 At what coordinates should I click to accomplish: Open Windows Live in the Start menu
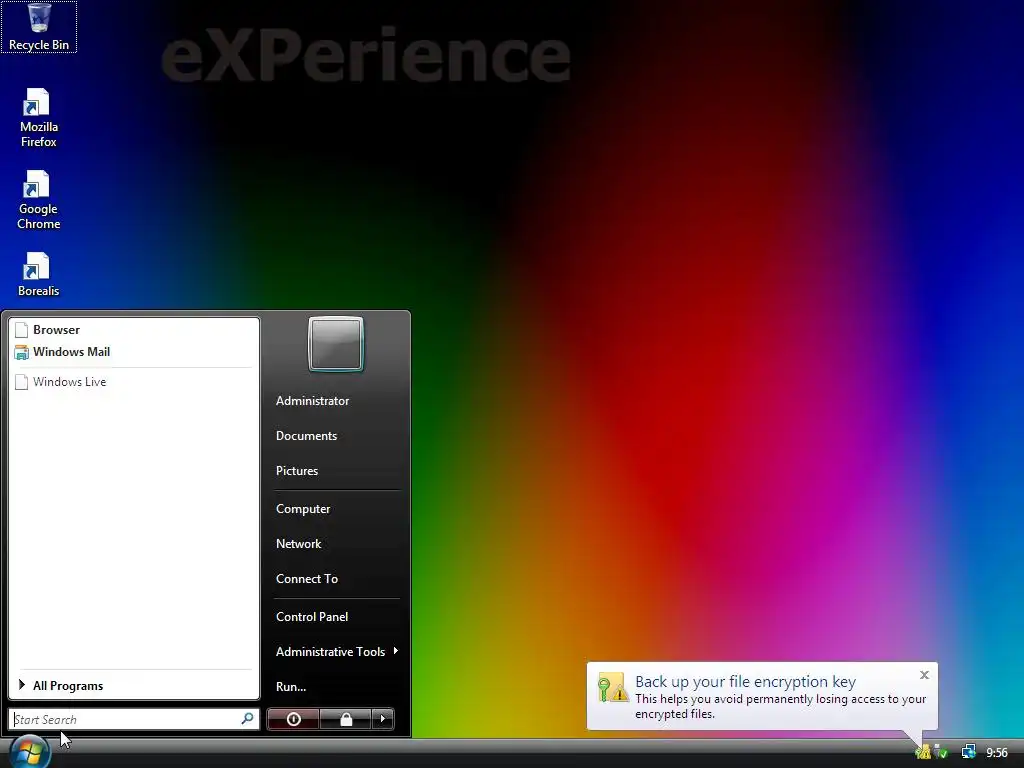click(x=133, y=382)
